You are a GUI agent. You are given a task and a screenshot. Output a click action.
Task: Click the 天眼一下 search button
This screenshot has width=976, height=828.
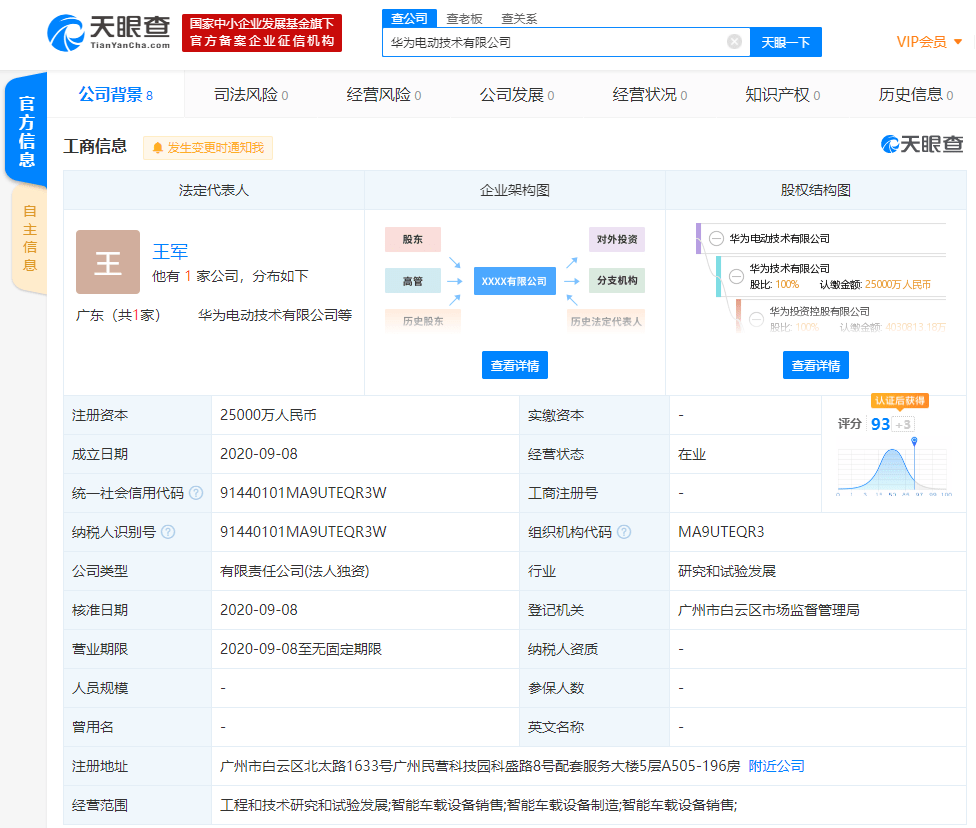pos(786,42)
